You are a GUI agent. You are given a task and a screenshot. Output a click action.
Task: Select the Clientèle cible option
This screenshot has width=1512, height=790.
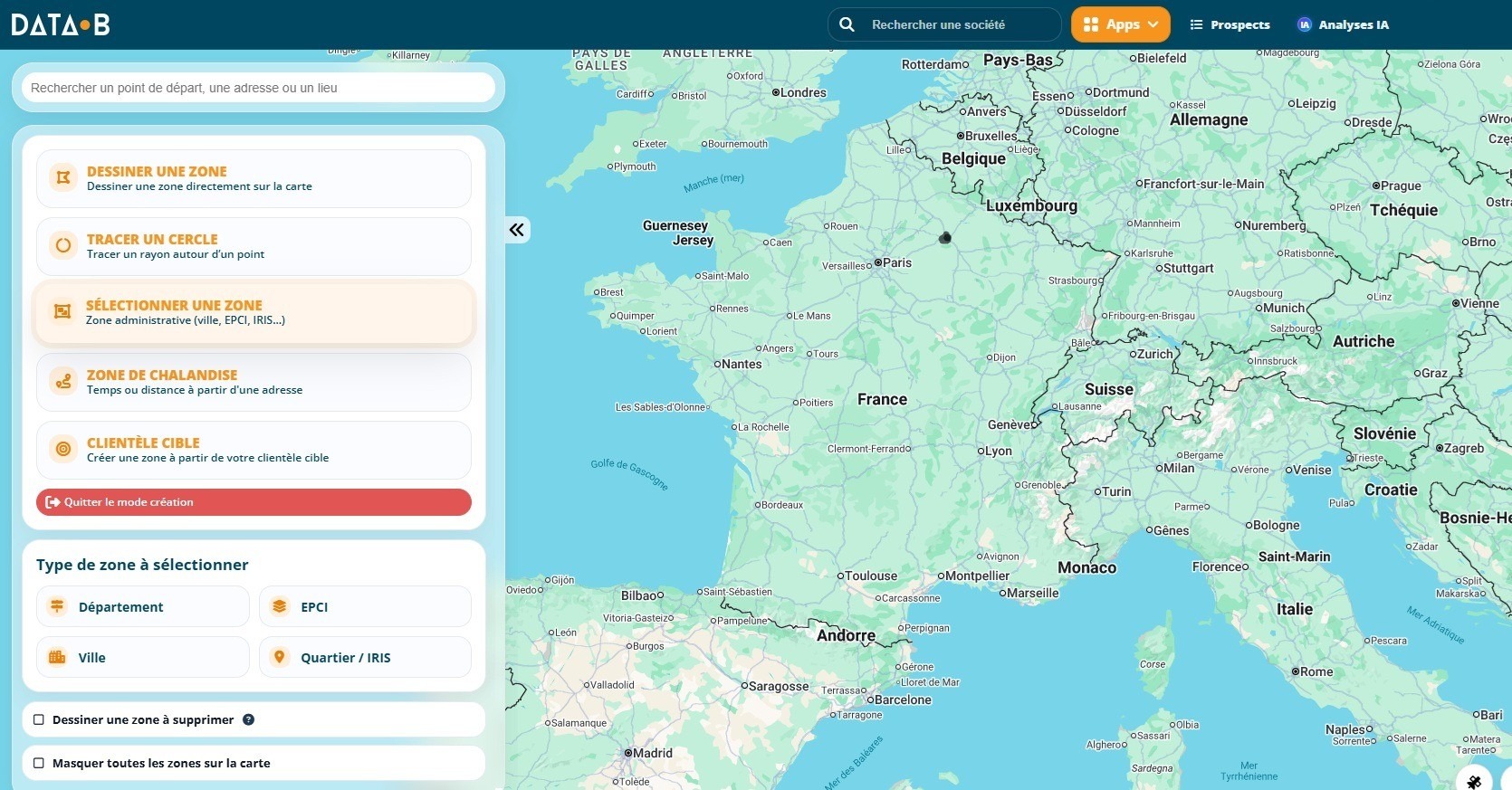(254, 450)
